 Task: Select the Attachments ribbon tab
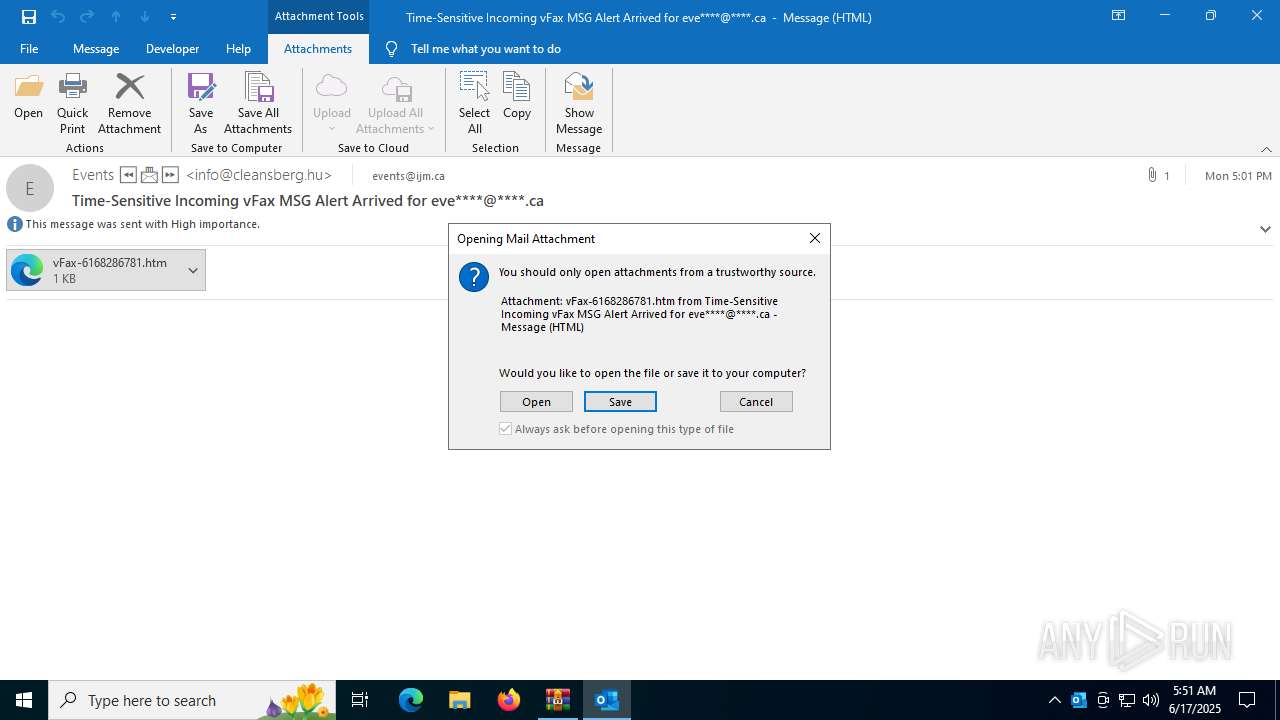[x=318, y=48]
